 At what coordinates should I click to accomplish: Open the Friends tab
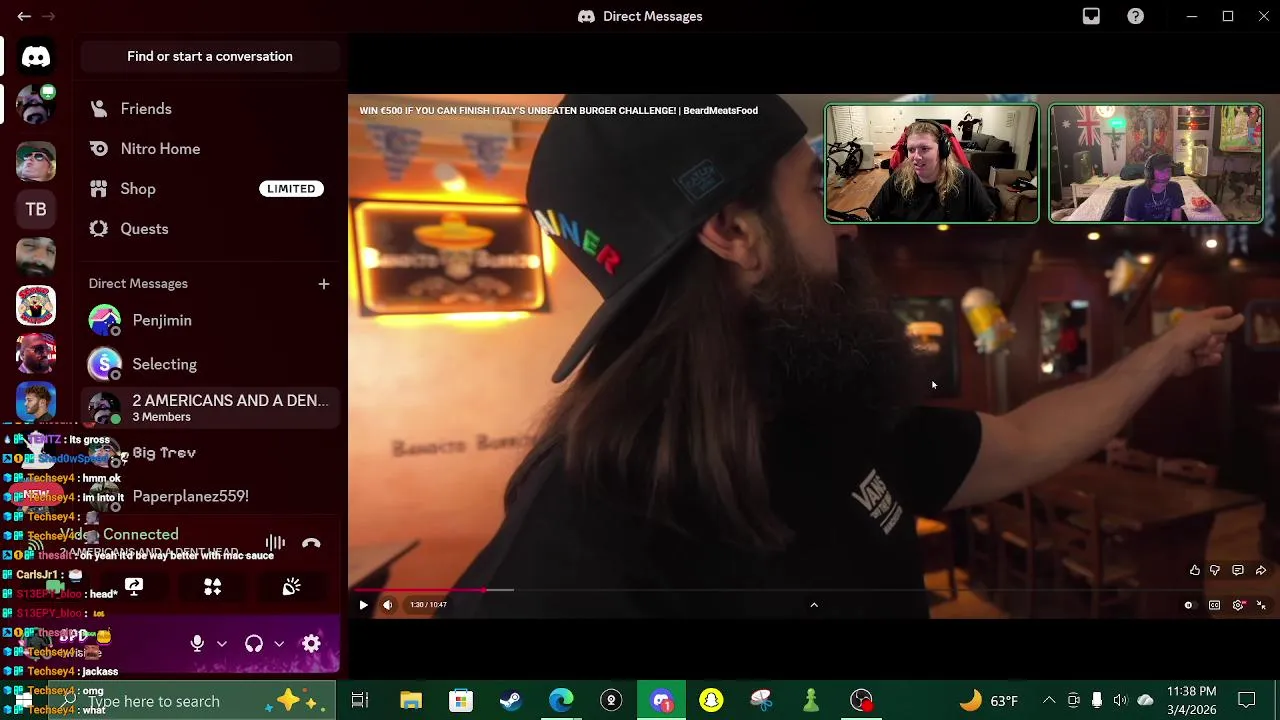[x=210, y=109]
